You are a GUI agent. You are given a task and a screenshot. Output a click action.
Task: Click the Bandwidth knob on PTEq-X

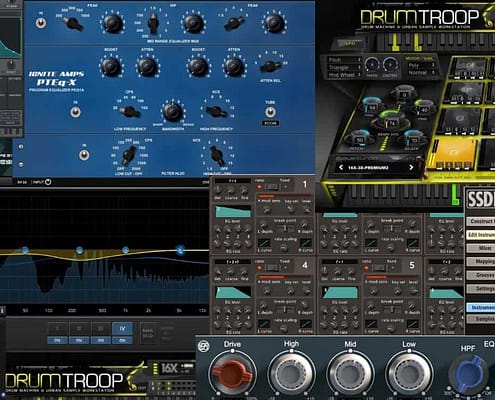tap(173, 112)
